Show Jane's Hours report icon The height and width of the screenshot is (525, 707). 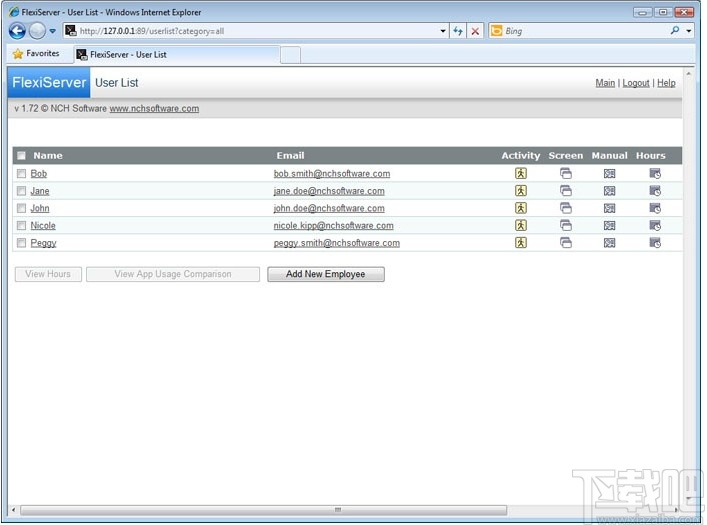tap(655, 191)
